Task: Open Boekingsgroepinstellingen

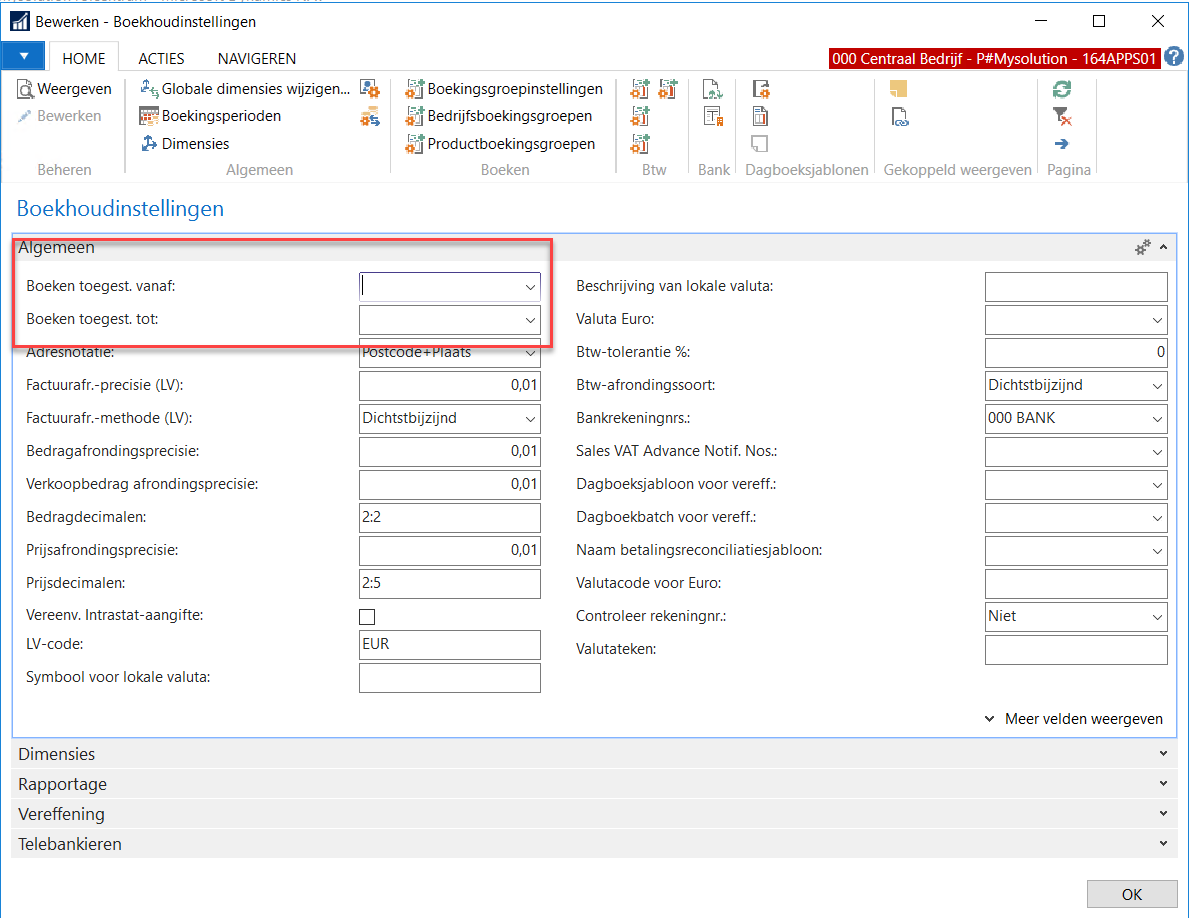Action: (x=504, y=89)
